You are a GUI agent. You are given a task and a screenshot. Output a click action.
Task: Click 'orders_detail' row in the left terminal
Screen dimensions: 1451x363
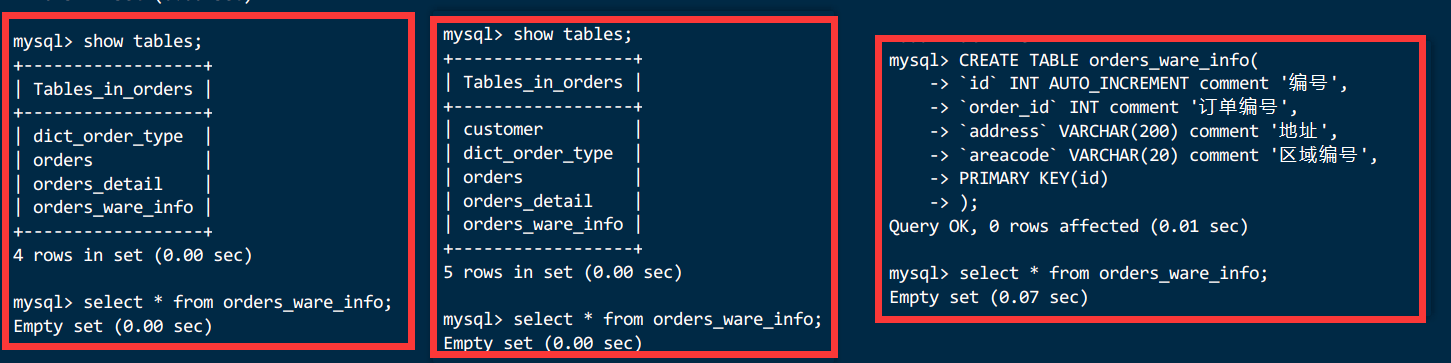point(98,184)
